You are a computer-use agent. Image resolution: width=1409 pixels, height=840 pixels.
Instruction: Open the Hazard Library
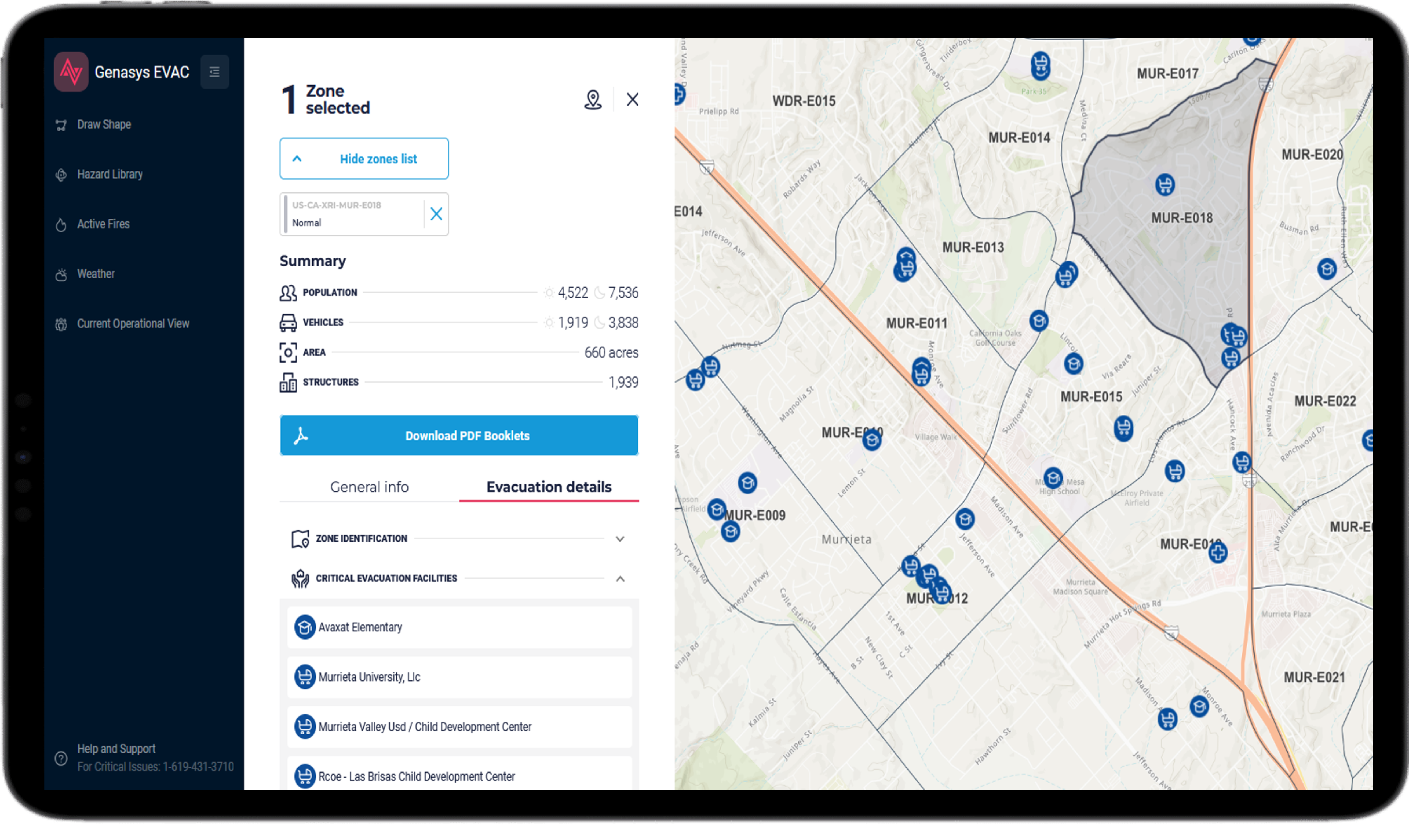pos(110,174)
